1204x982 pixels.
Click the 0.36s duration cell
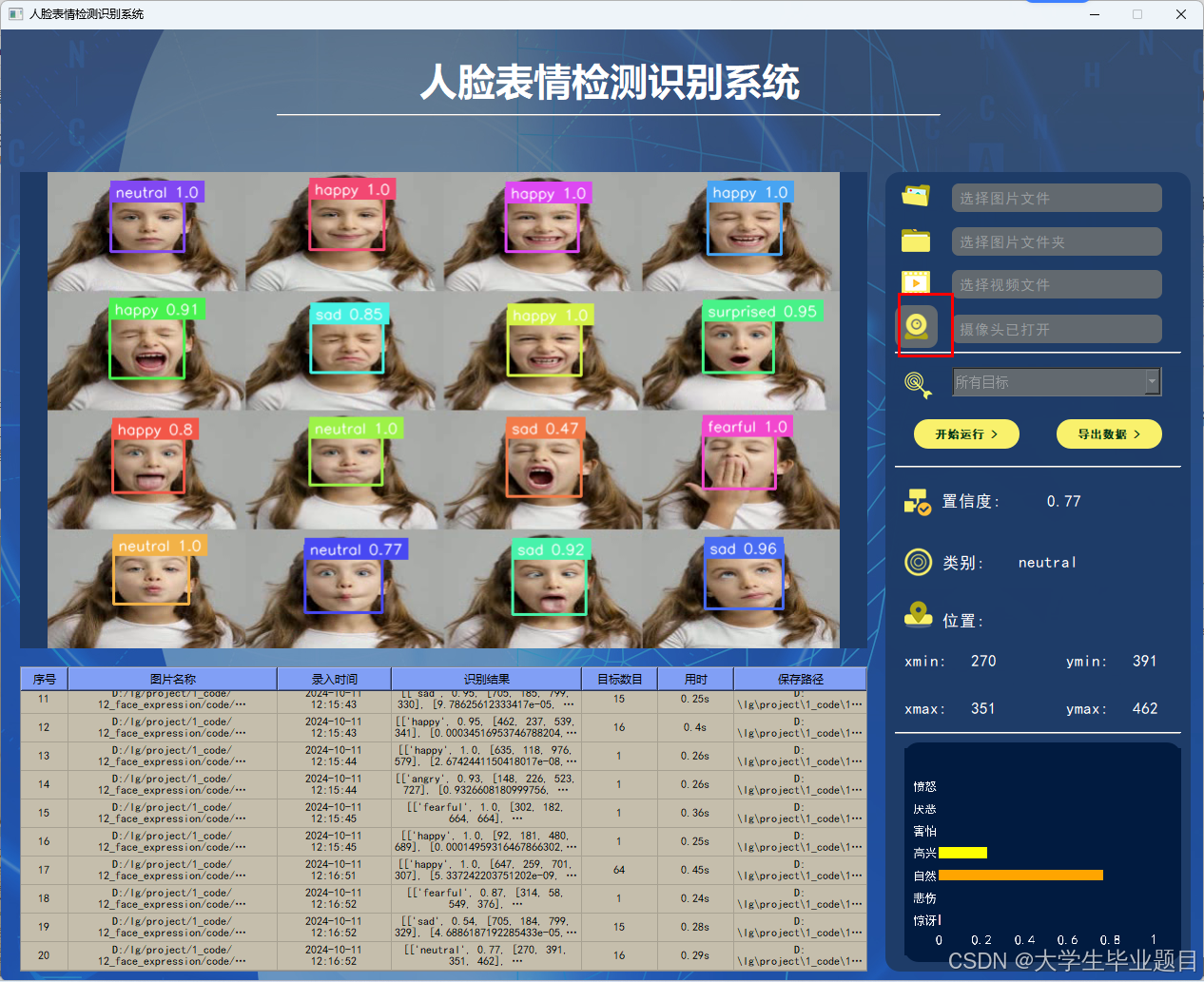[x=695, y=813]
